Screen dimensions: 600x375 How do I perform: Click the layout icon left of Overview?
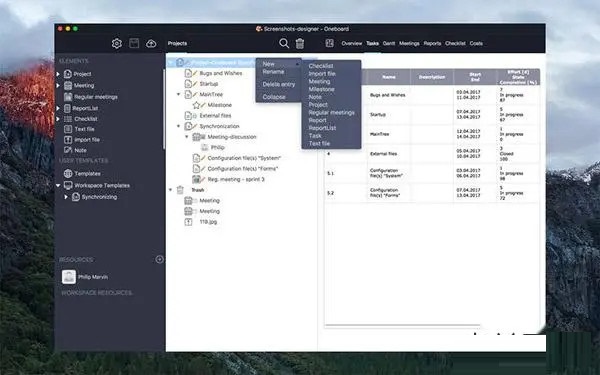pyautogui.click(x=329, y=43)
